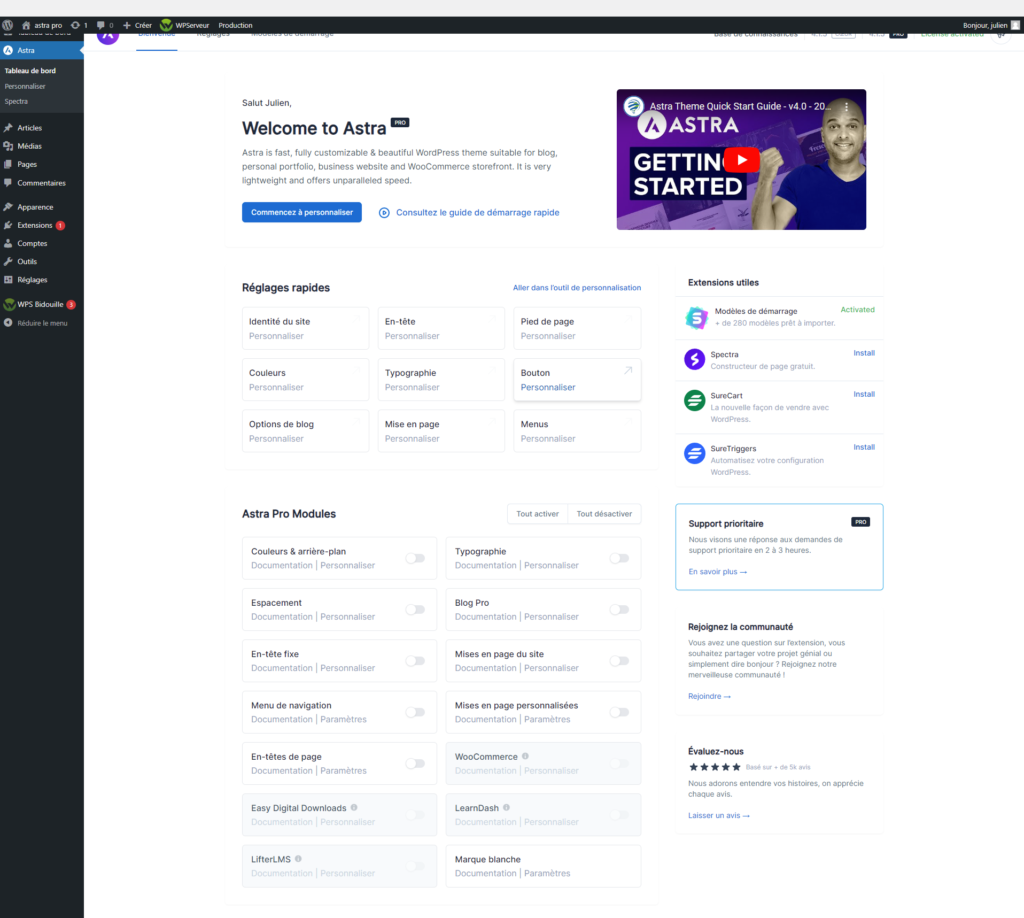Click the WordPress logo in admin bar
This screenshot has width=1024, height=918.
[x=8, y=25]
